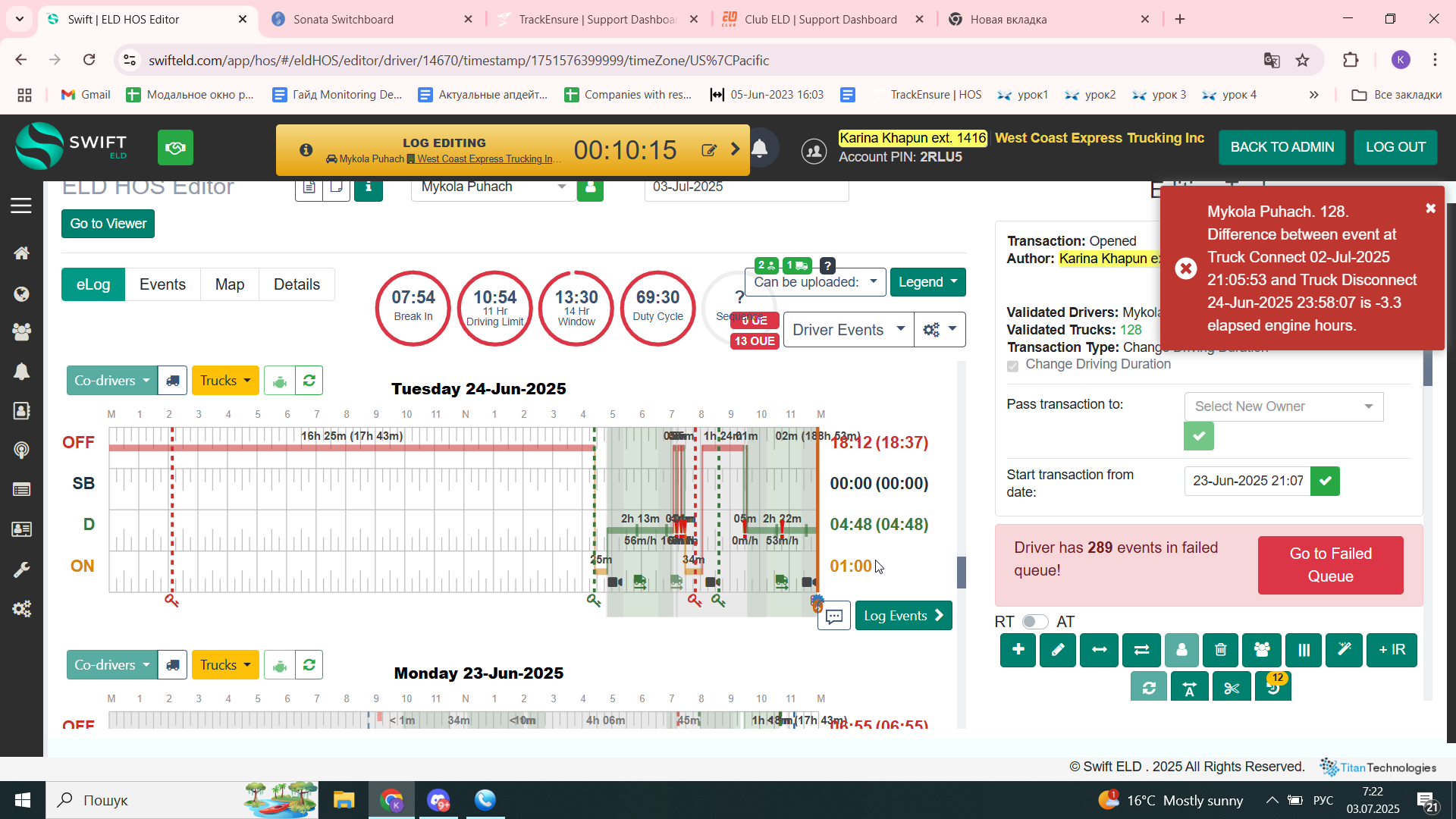Toggle the Change Driving Duration checkbox
The height and width of the screenshot is (819, 1456).
[1012, 366]
